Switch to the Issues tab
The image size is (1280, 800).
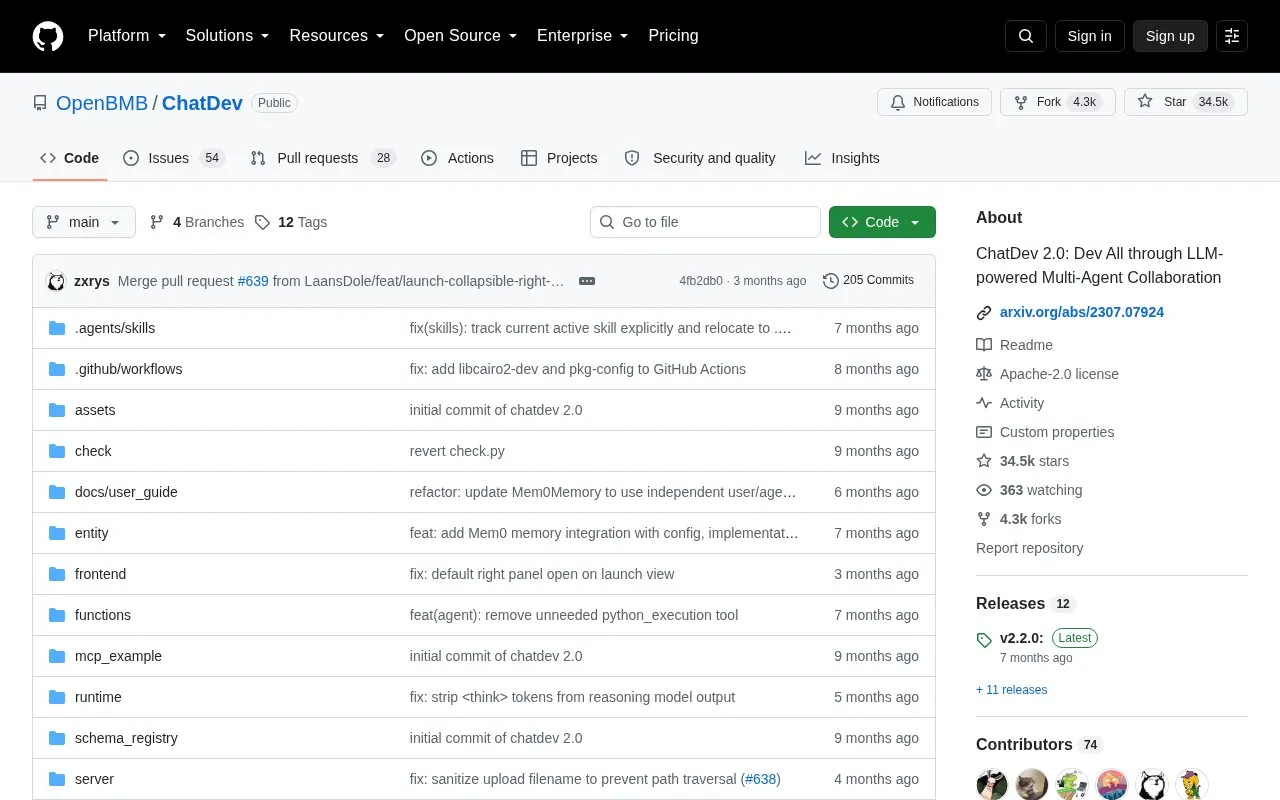coord(174,158)
